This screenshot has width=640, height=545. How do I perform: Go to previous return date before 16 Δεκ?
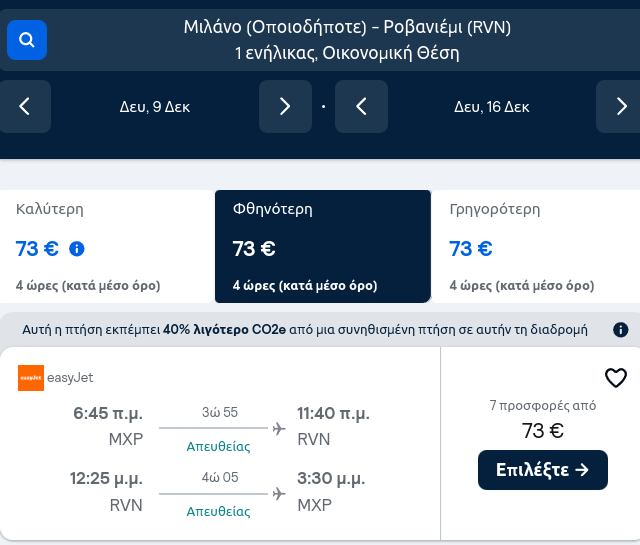point(361,107)
